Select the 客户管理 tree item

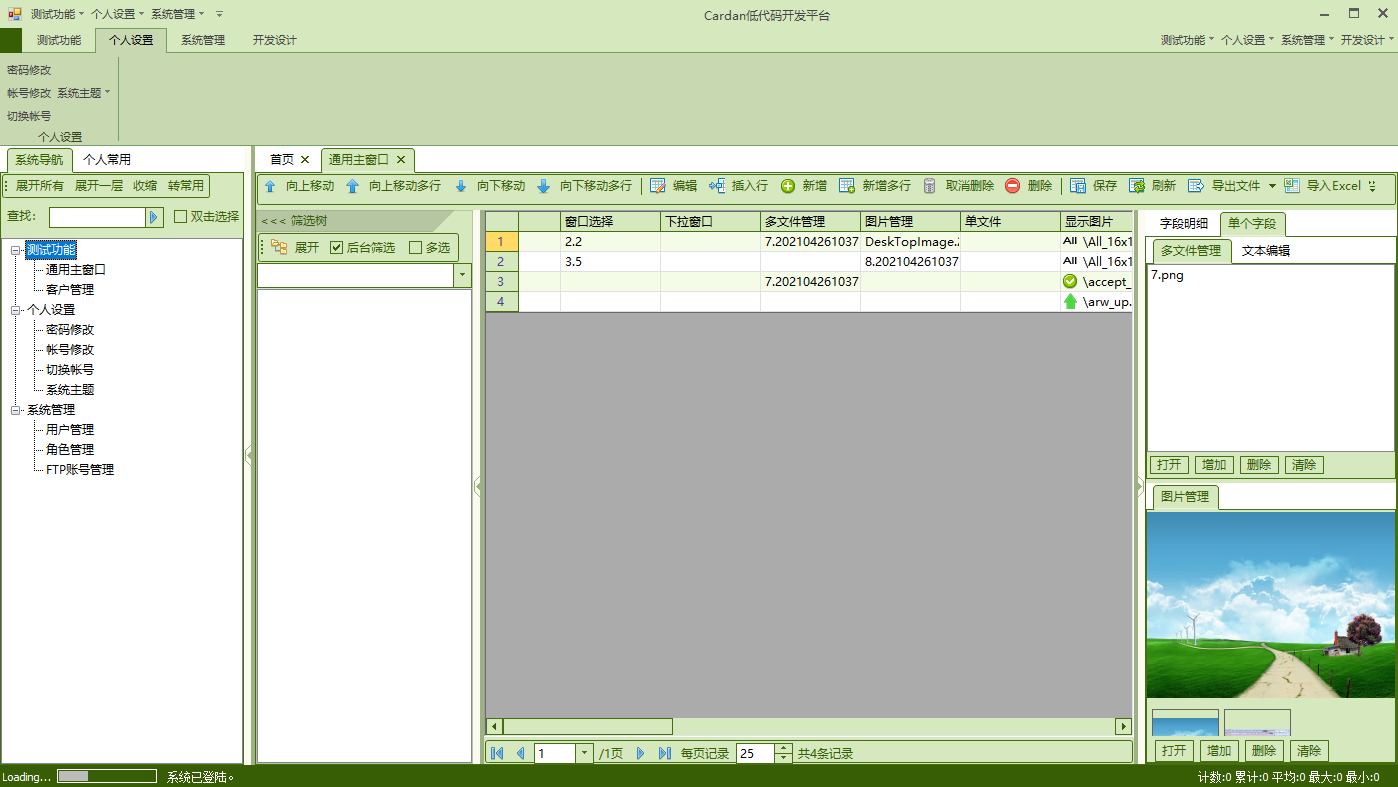[70, 290]
